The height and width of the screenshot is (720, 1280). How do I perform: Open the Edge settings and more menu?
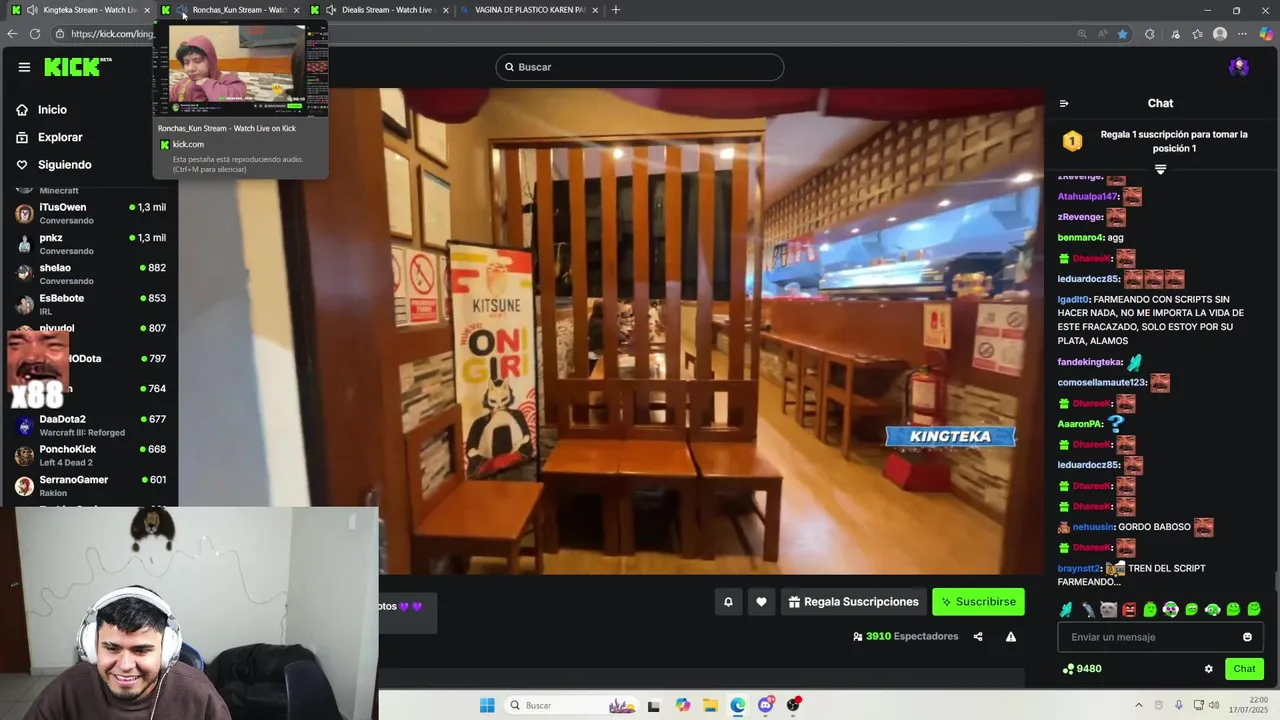(1243, 34)
